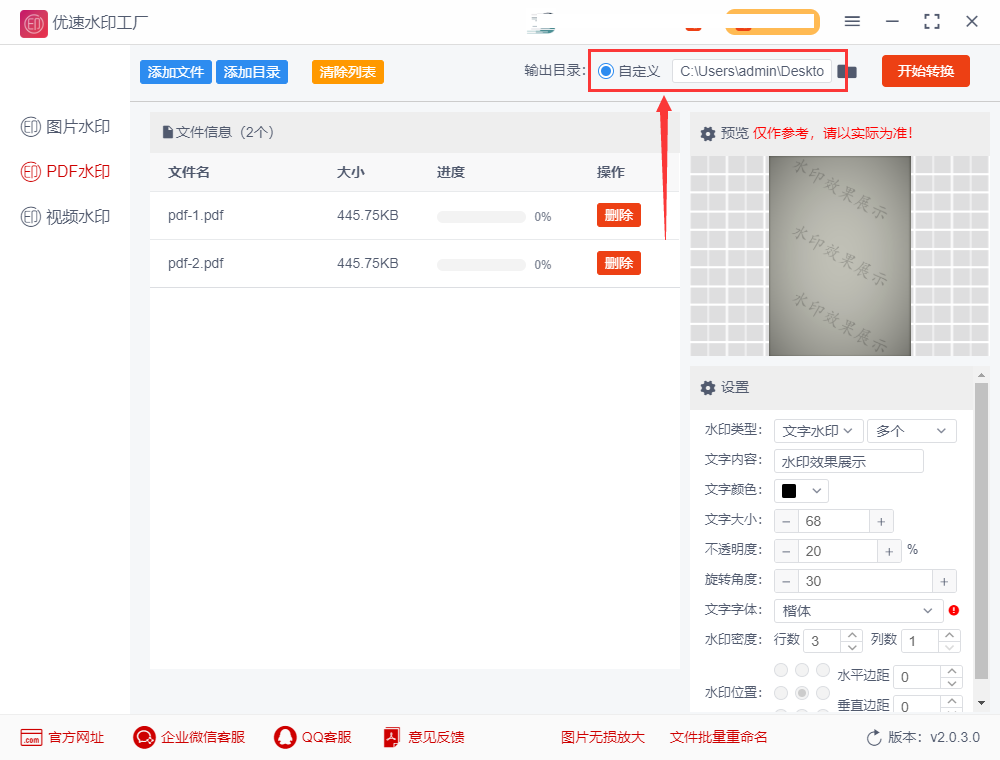Click the 文字内容 watermark text field
This screenshot has width=1000, height=760.
pyautogui.click(x=848, y=461)
